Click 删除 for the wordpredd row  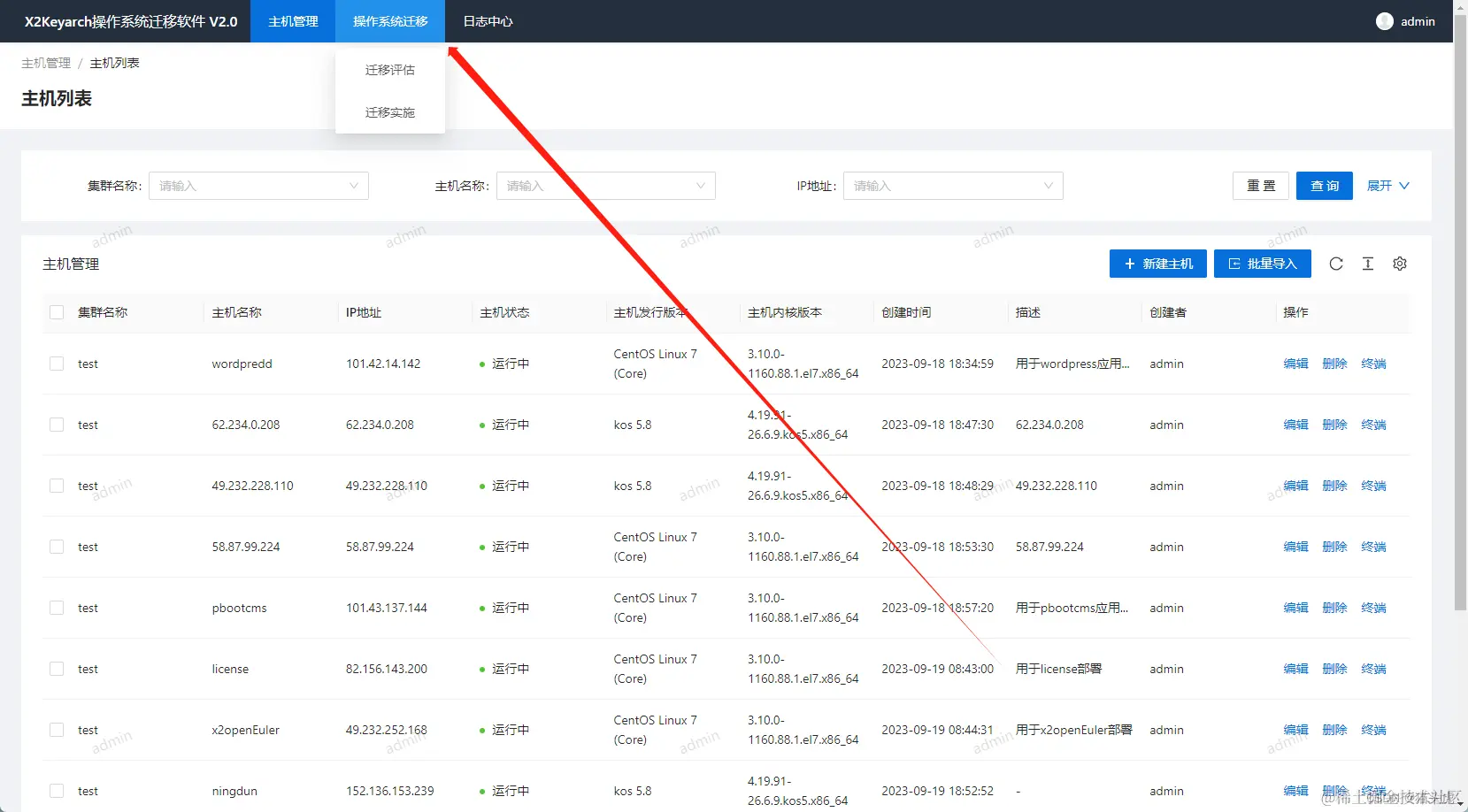[x=1334, y=364]
